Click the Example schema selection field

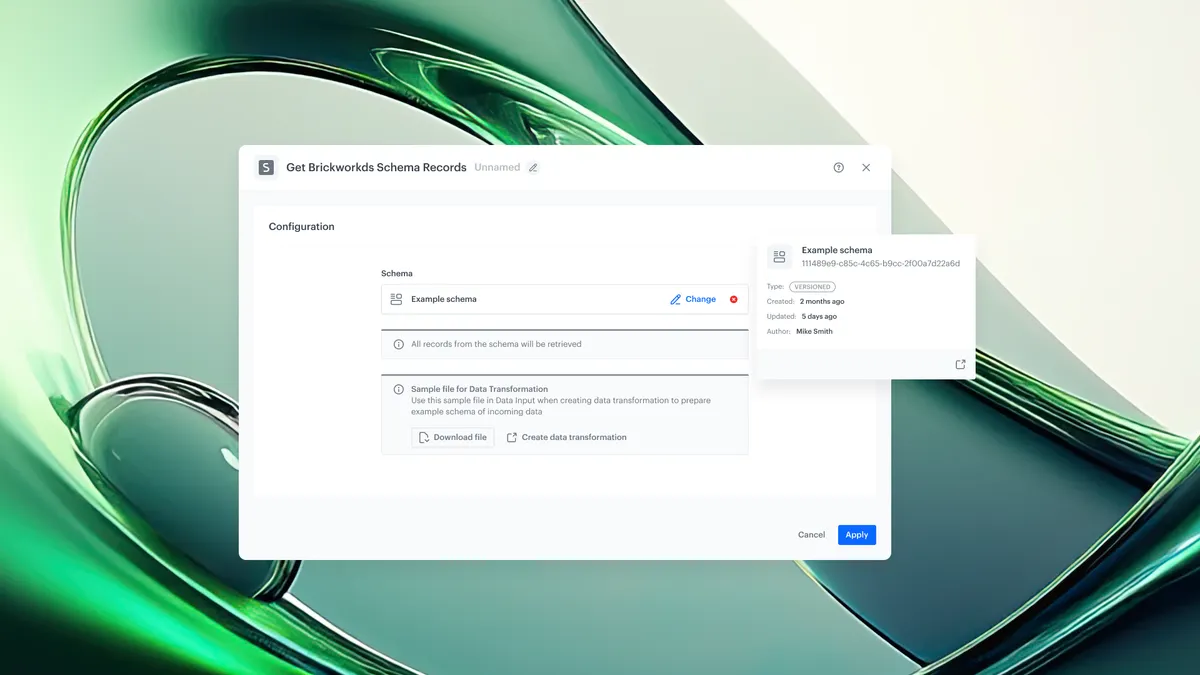(565, 299)
